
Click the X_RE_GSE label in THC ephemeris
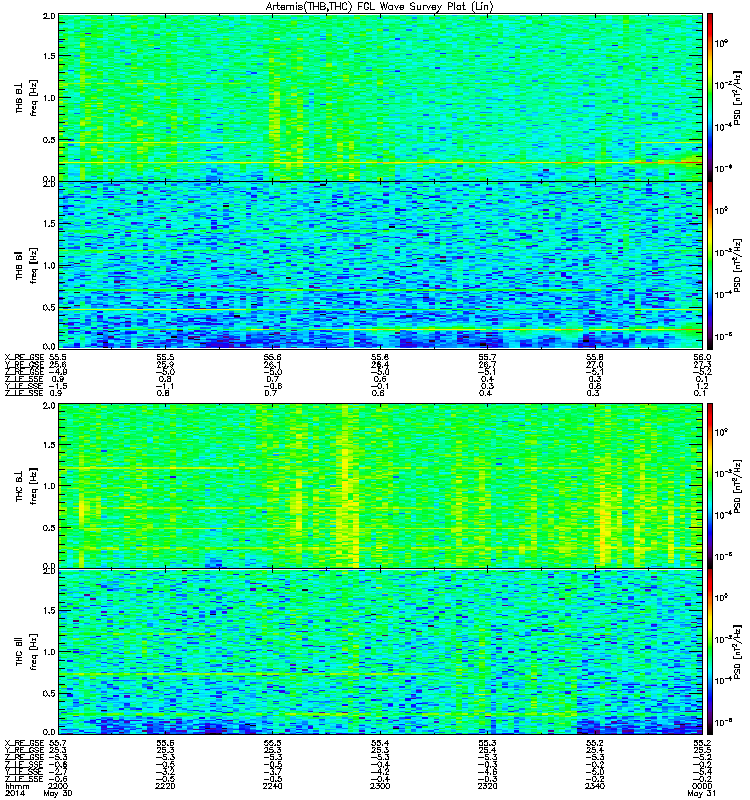24,743
